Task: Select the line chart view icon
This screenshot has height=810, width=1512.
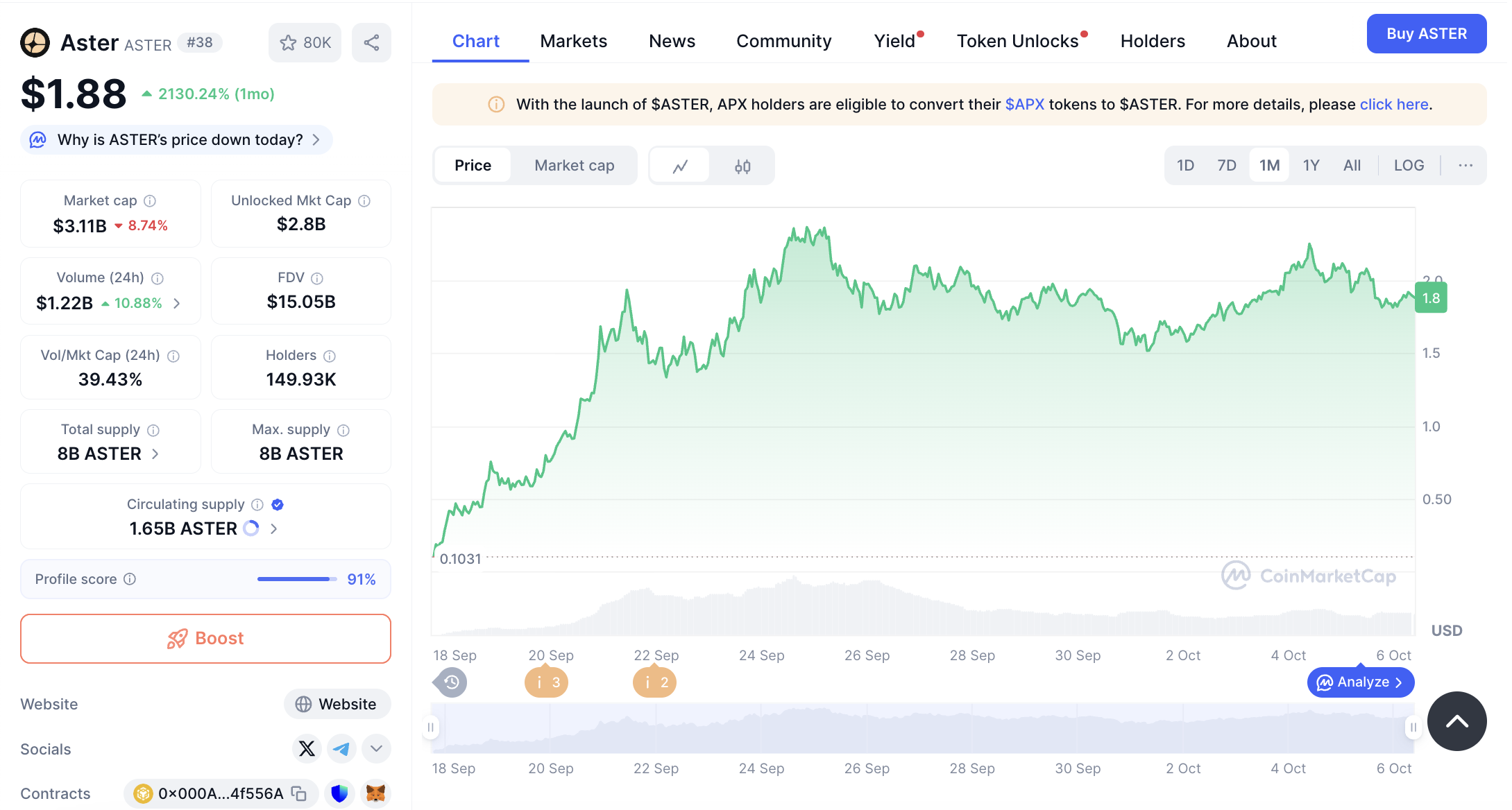Action: (x=680, y=166)
